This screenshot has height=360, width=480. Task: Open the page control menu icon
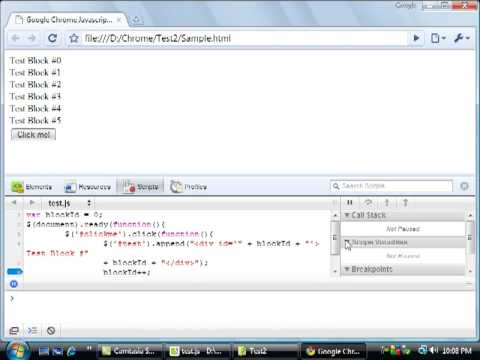[438, 38]
